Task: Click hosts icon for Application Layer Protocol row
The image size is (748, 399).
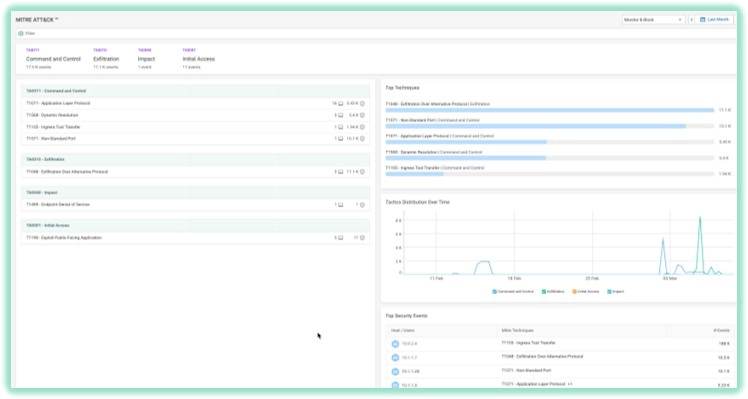Action: point(341,104)
